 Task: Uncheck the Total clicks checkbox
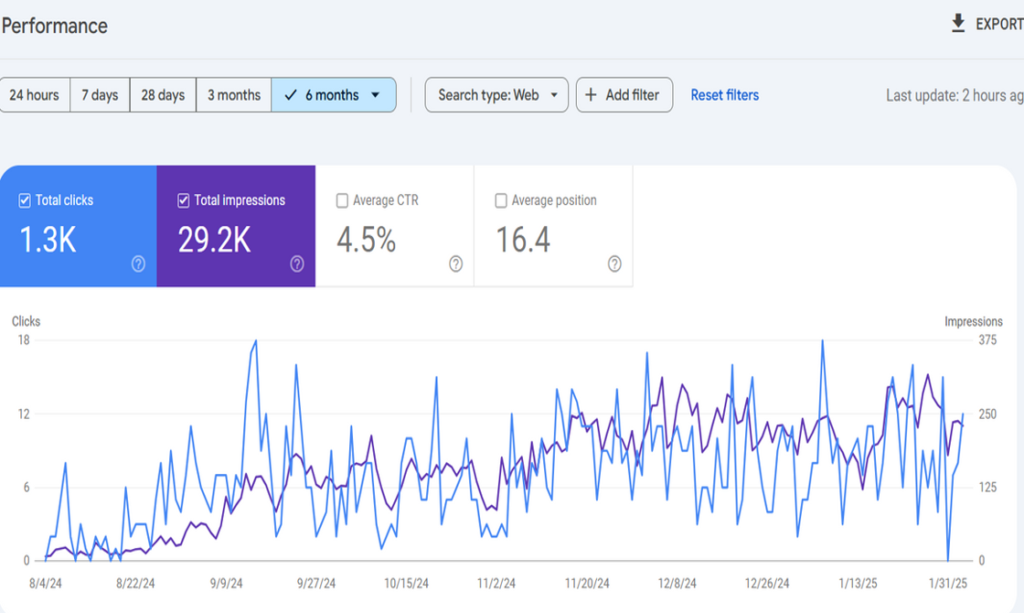[x=25, y=201]
